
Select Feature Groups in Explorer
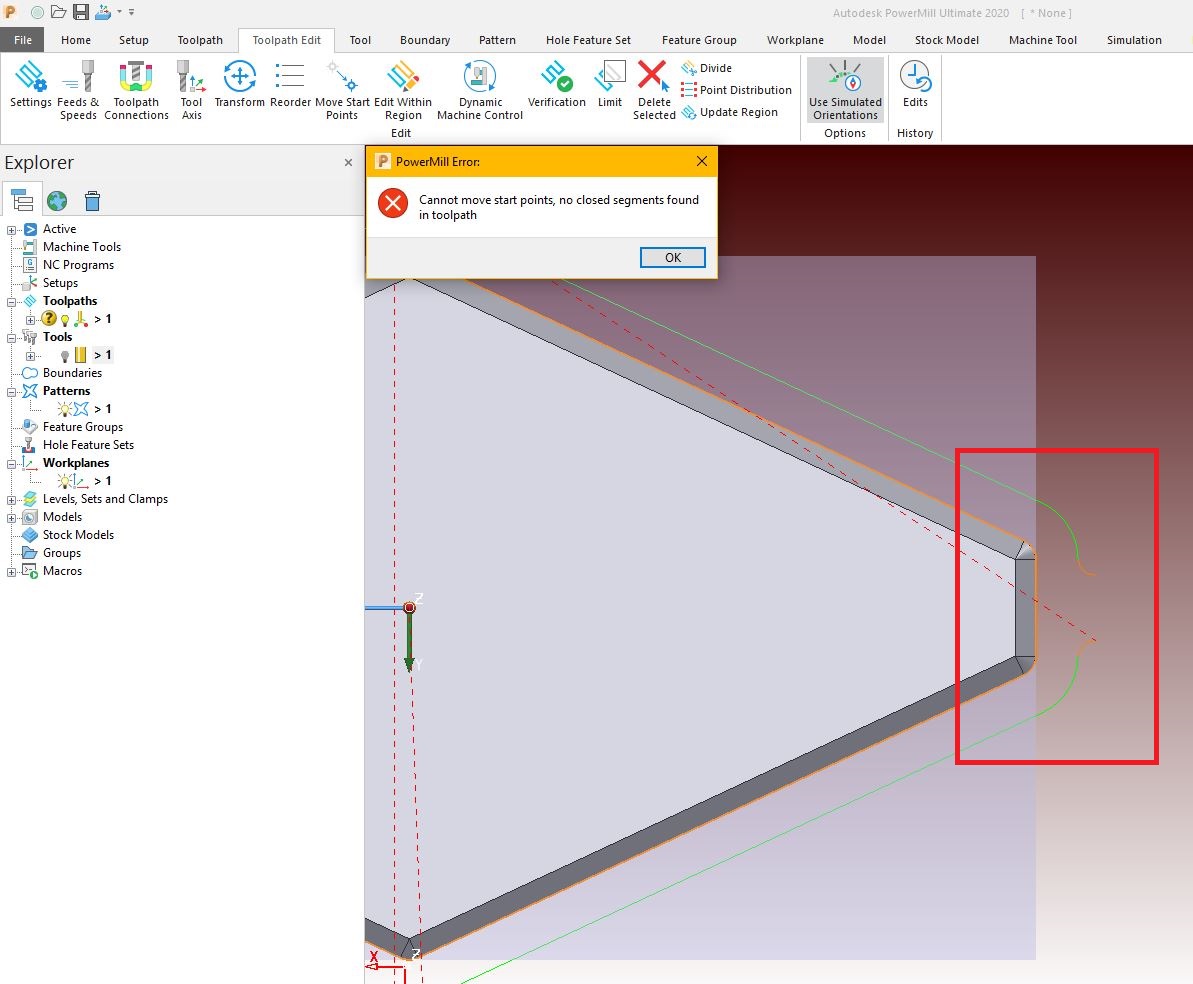82,427
